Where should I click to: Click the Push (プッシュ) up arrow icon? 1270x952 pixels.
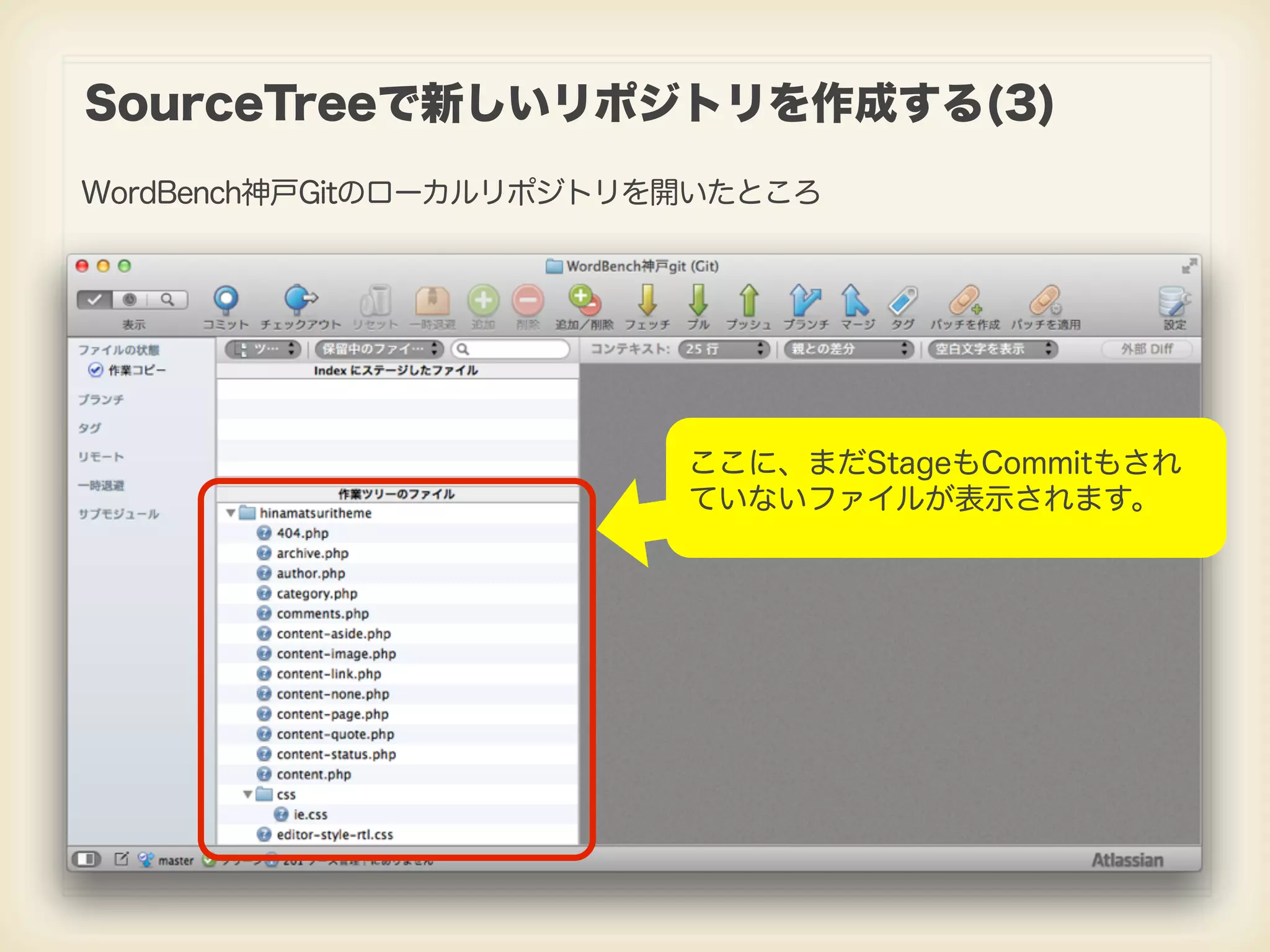click(x=748, y=301)
